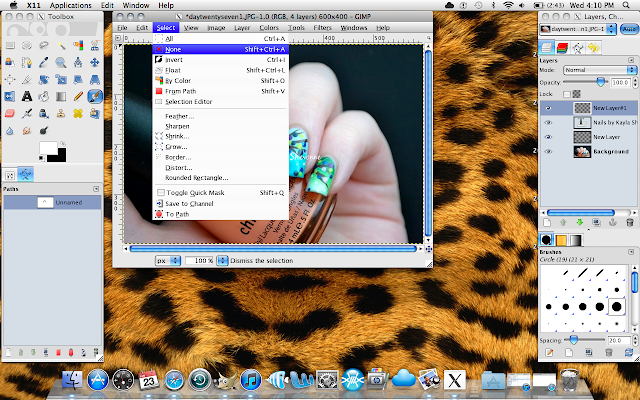Delete the selected layer

(629, 222)
